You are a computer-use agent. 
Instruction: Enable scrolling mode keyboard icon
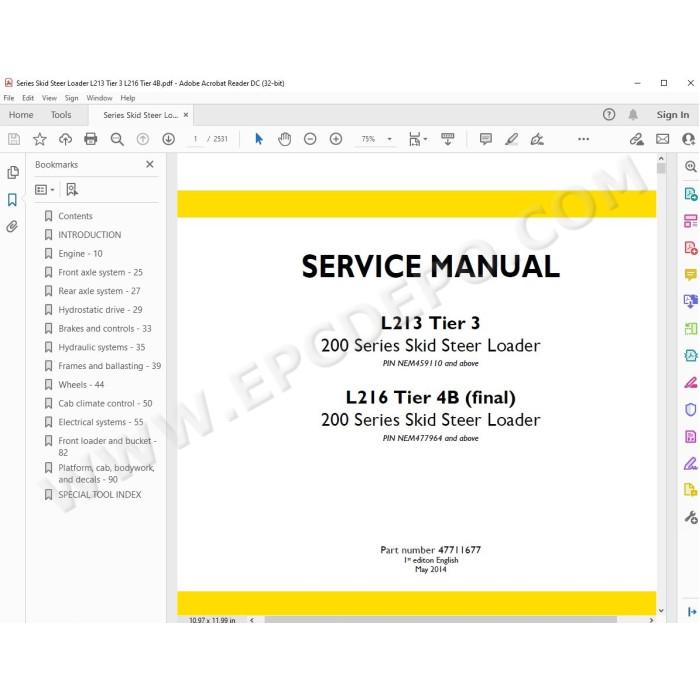[447, 139]
